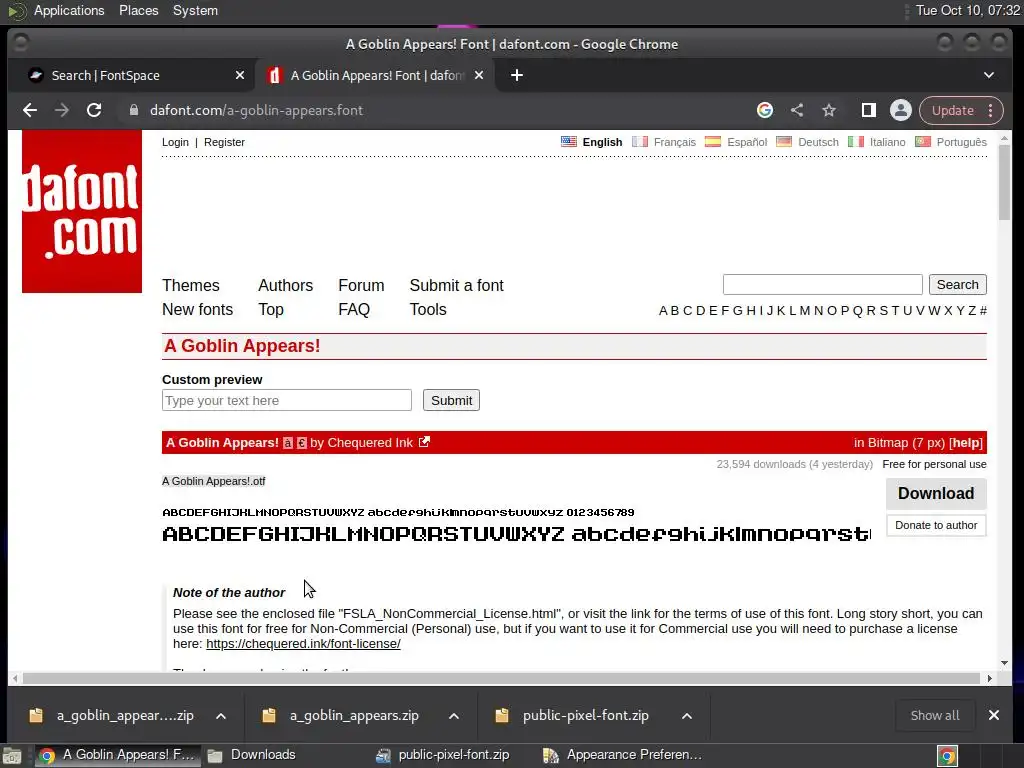Open a new tab with plus icon

pyautogui.click(x=517, y=75)
